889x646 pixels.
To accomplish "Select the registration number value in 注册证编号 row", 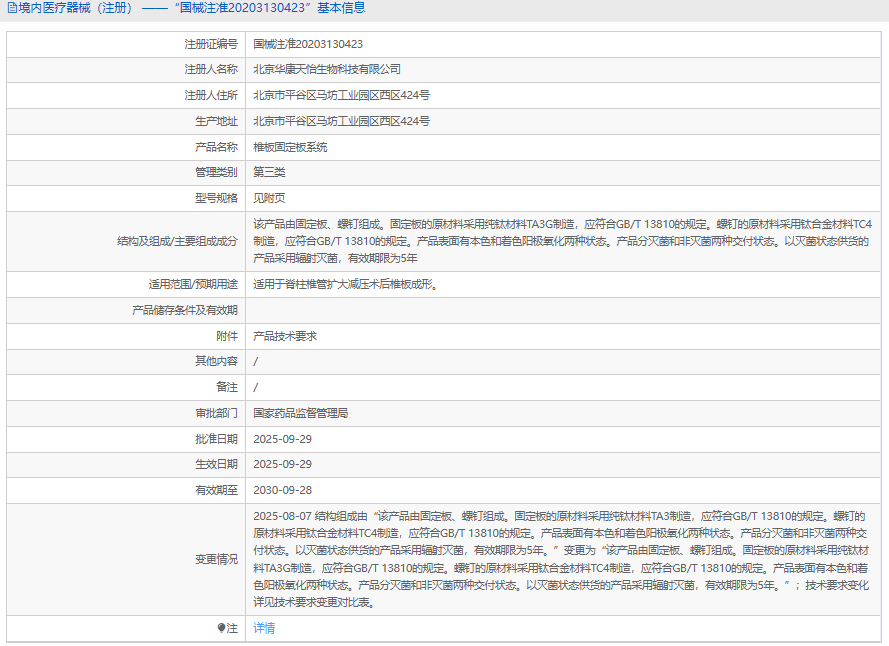I will [x=308, y=44].
